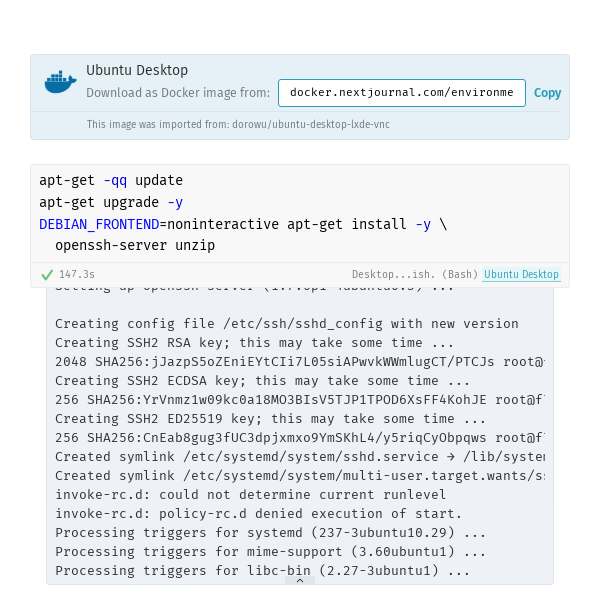Click the sshd.service symlink output line
Image resolution: width=600 pixels, height=600 pixels.
coord(300,457)
